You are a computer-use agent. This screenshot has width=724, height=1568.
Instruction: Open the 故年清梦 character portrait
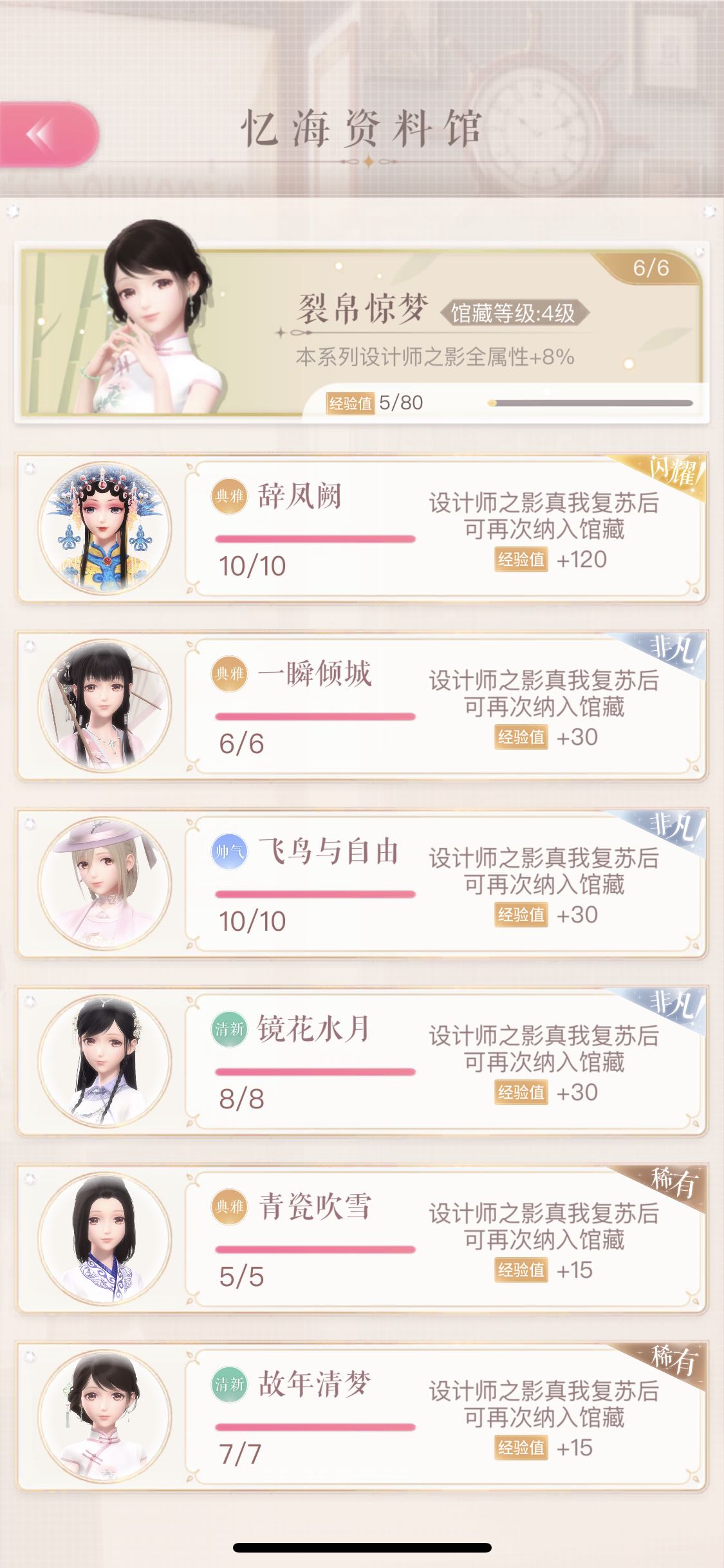pyautogui.click(x=104, y=1416)
